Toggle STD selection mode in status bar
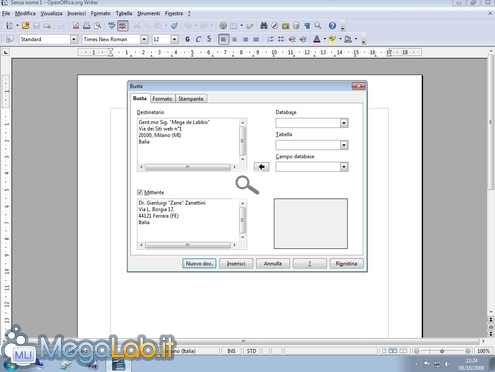 point(252,351)
